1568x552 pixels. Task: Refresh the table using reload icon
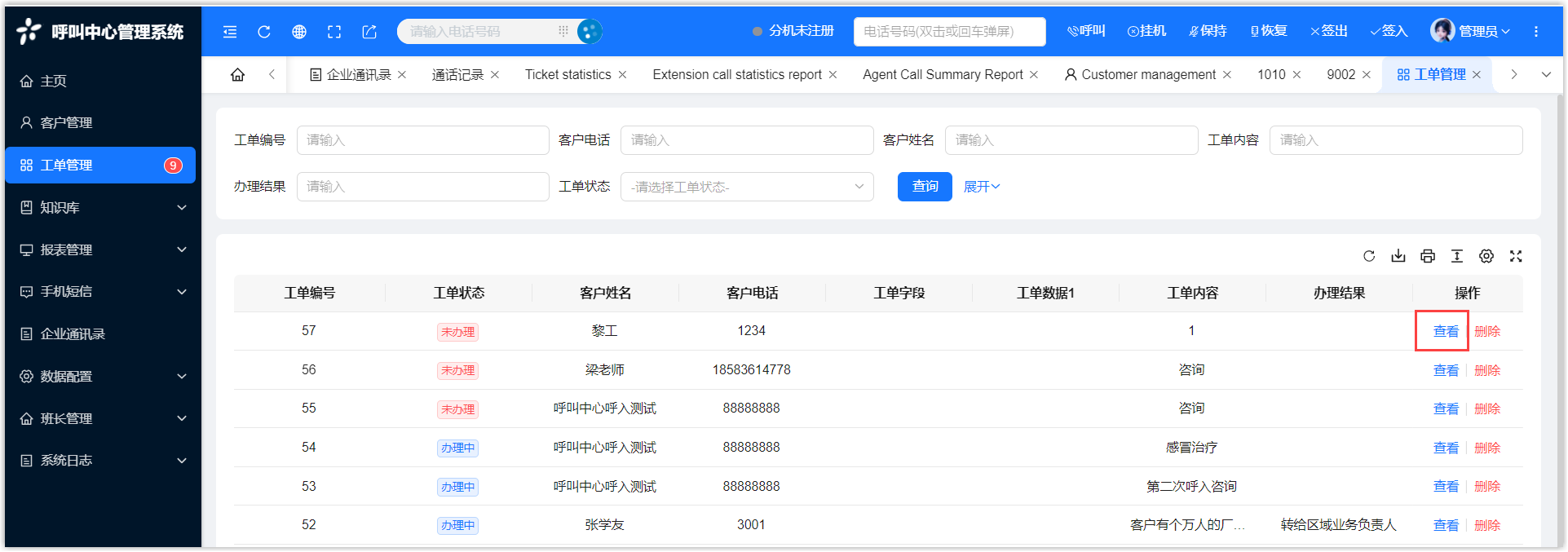click(1369, 256)
